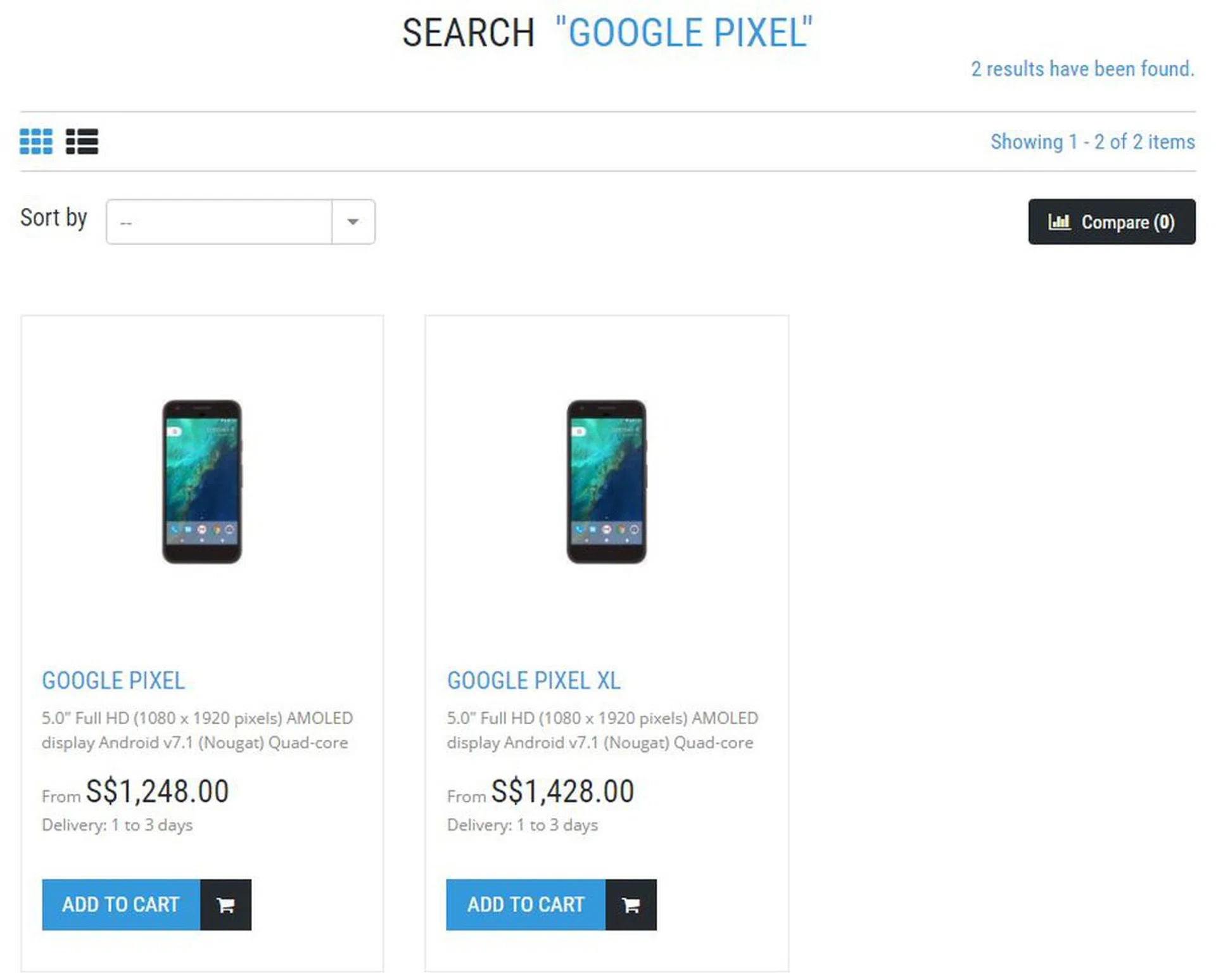This screenshot has width=1216, height=980.
Task: Click cart icon under Google Pixel
Action: click(x=225, y=905)
